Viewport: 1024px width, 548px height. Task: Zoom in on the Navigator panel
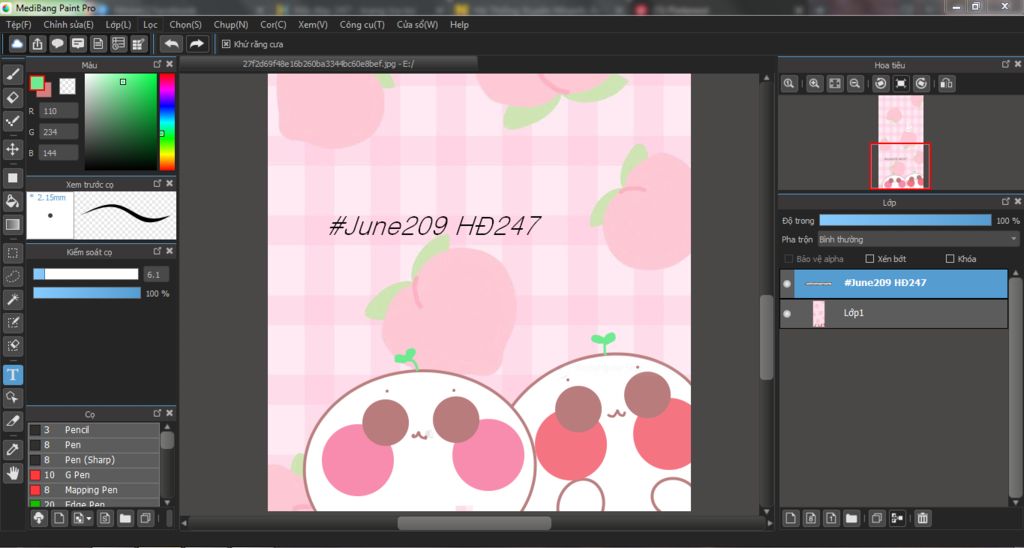pos(814,84)
